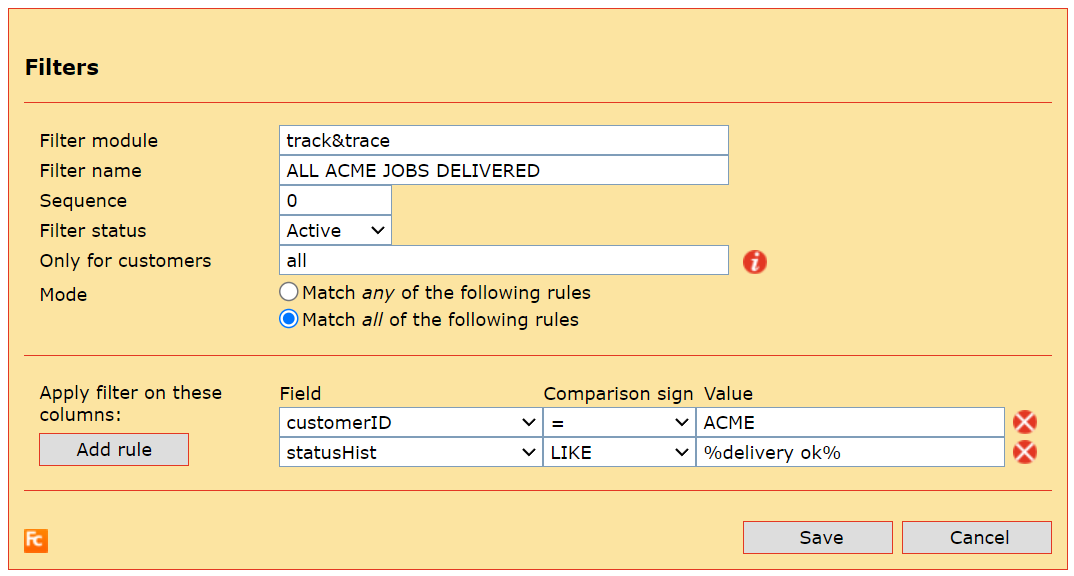Save the filter settings

817,538
